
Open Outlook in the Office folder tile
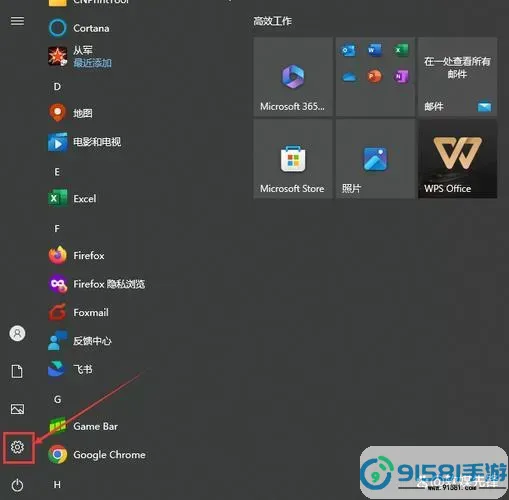pyautogui.click(x=349, y=51)
